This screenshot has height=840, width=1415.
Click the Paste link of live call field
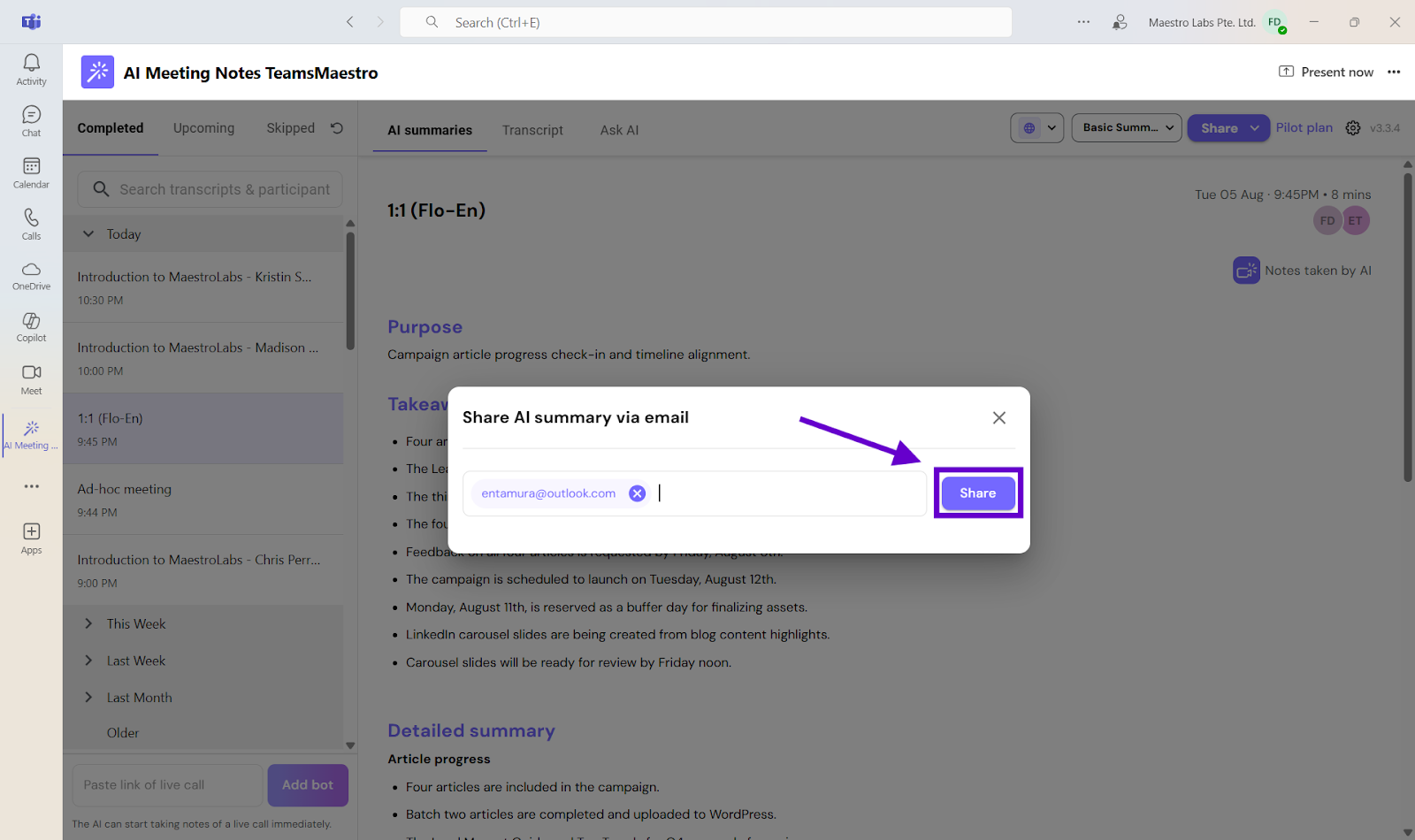click(167, 785)
